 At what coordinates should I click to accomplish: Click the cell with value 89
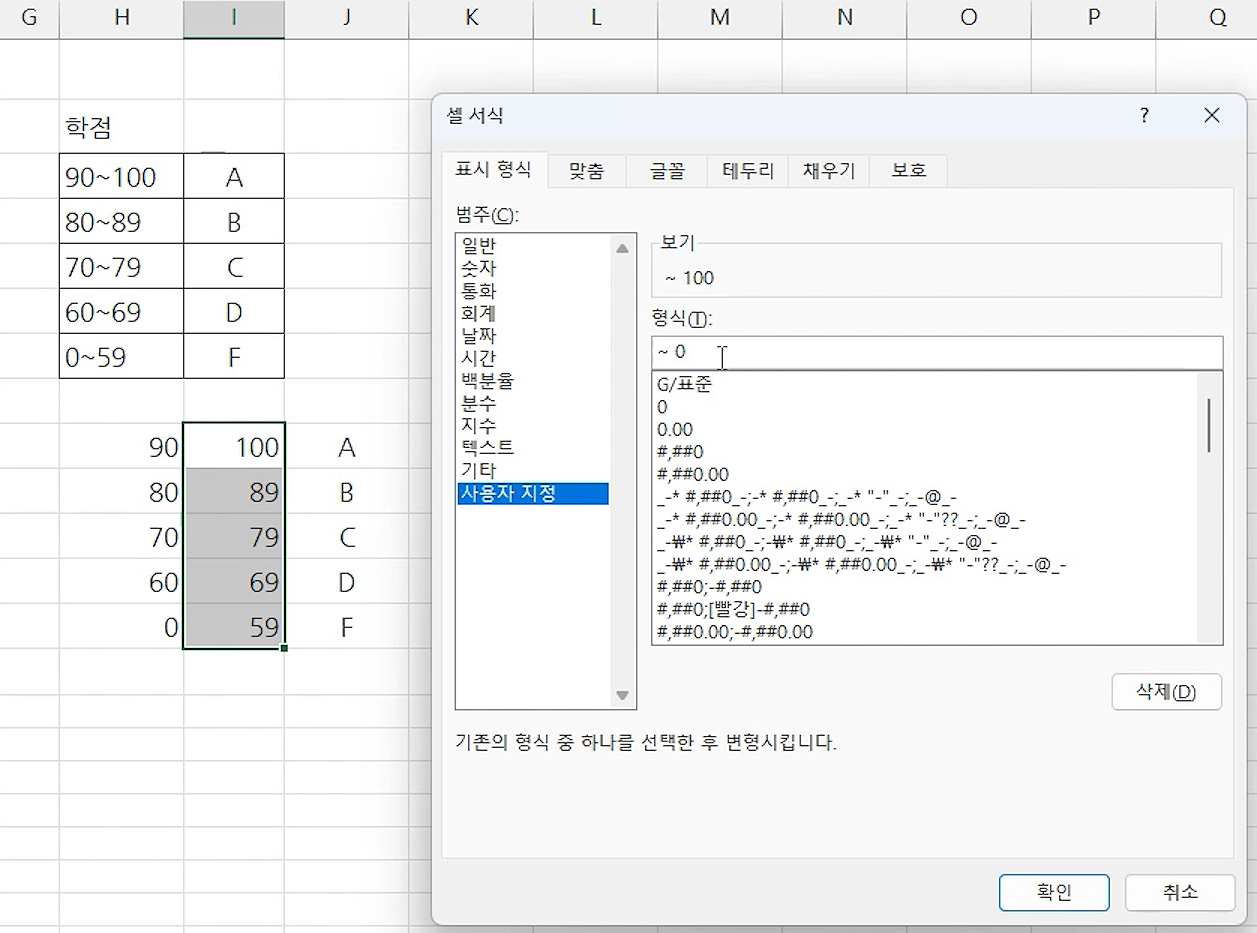234,492
